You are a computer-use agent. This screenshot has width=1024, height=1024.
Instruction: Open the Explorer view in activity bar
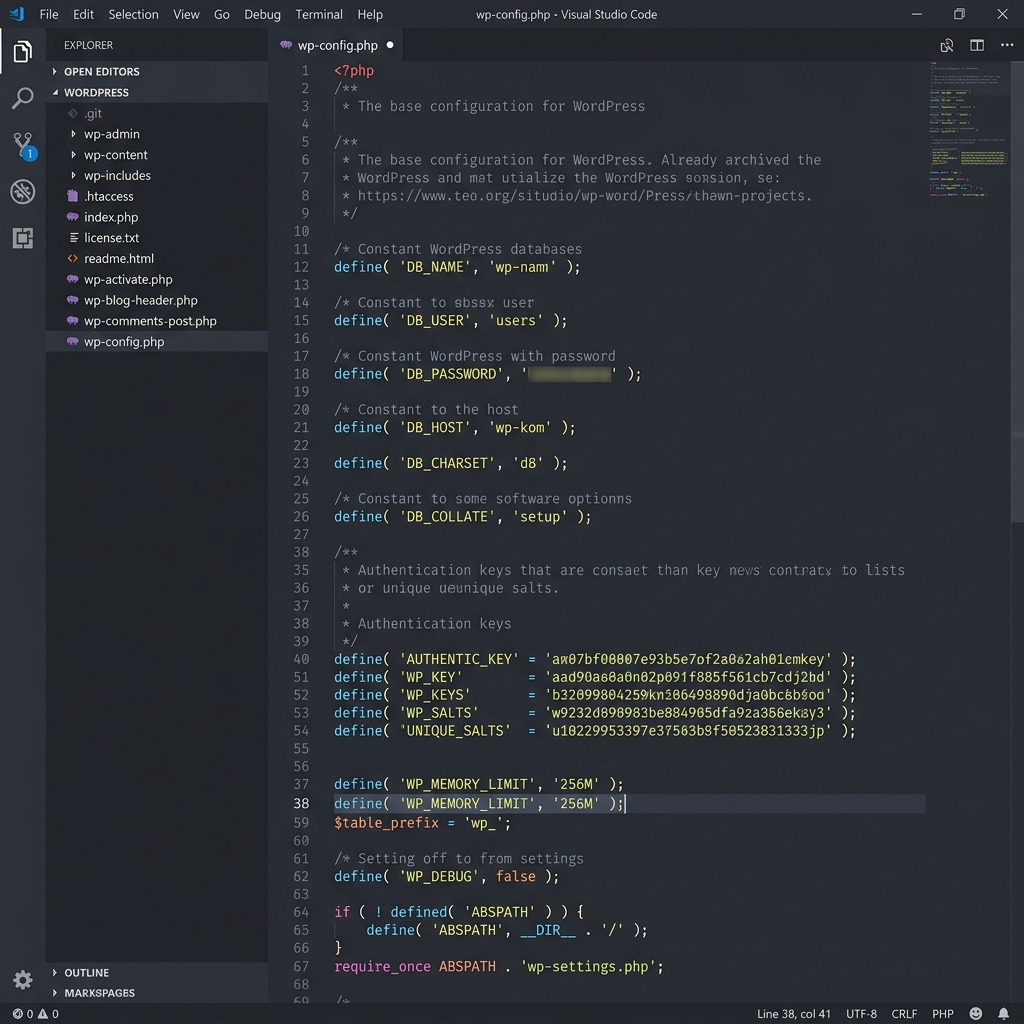coord(22,52)
